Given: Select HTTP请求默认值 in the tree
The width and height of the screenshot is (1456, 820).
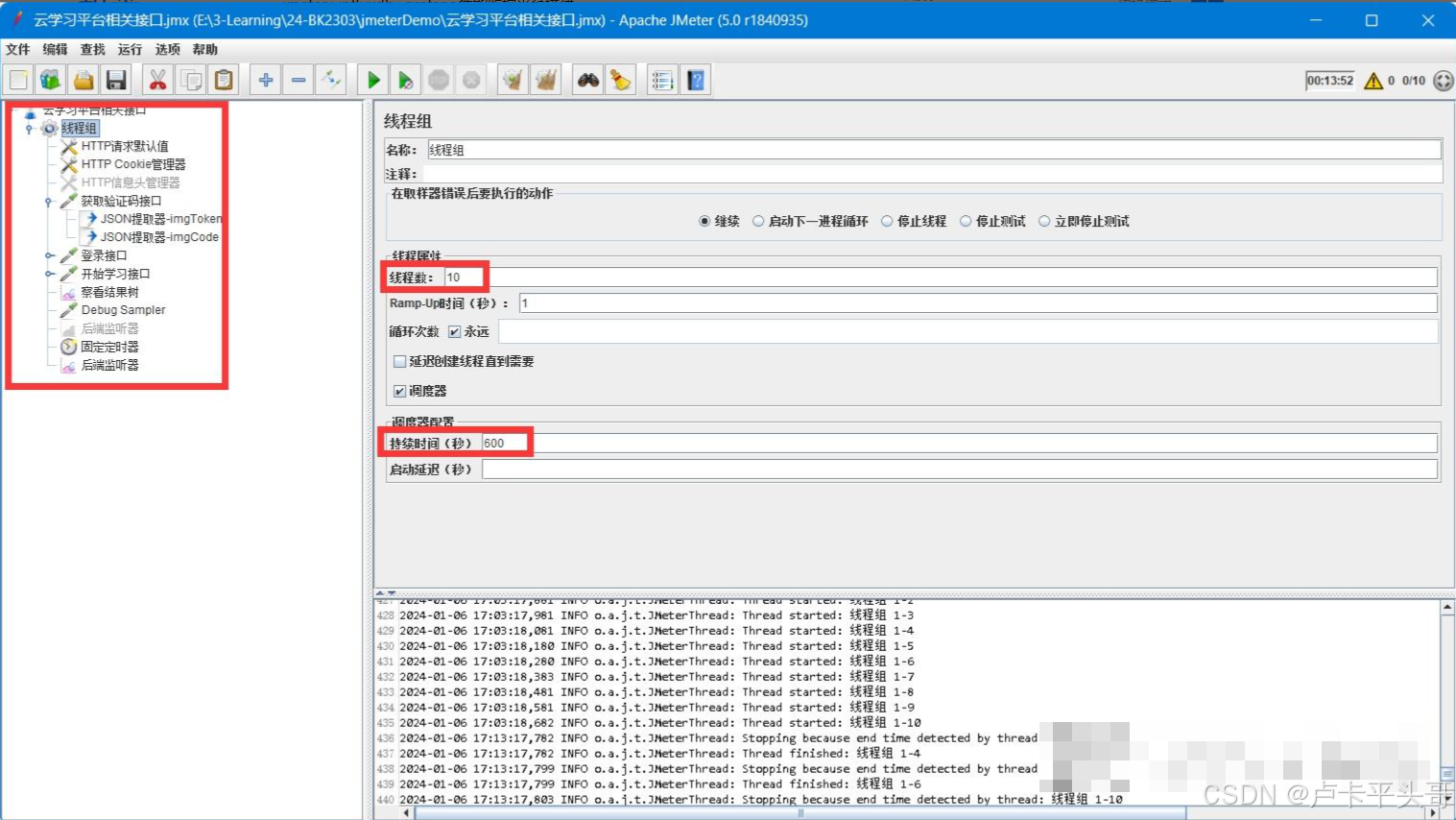Looking at the screenshot, I should click(x=125, y=146).
